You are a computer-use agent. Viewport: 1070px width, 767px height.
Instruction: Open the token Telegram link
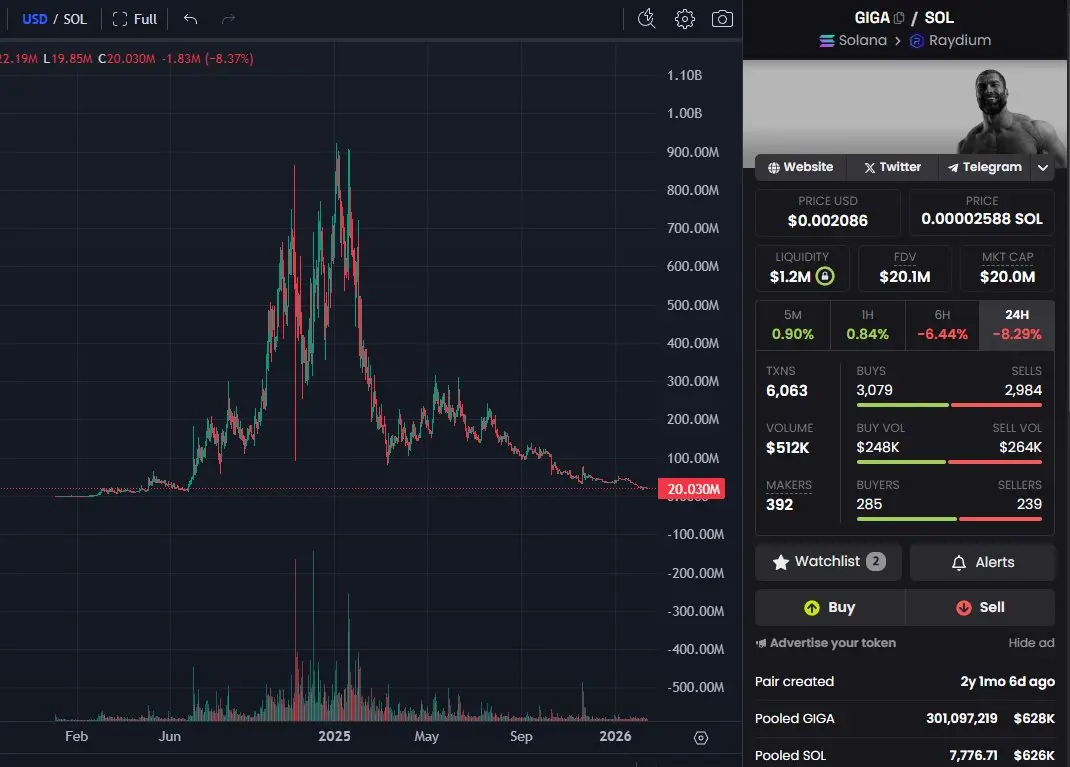click(984, 167)
